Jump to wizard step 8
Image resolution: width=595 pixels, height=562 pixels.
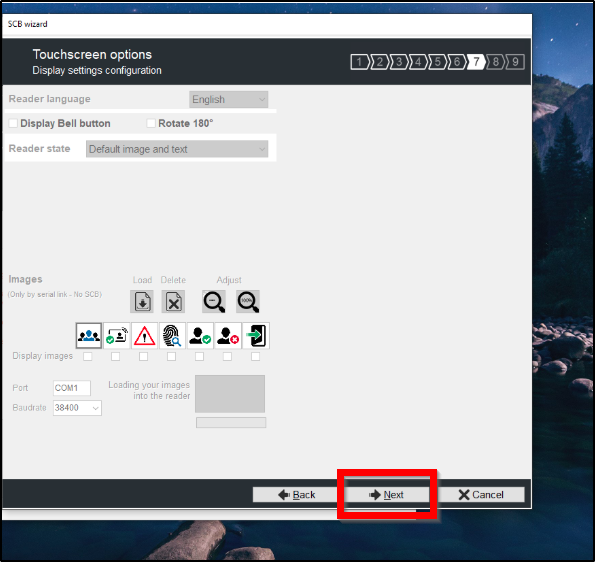(x=495, y=61)
